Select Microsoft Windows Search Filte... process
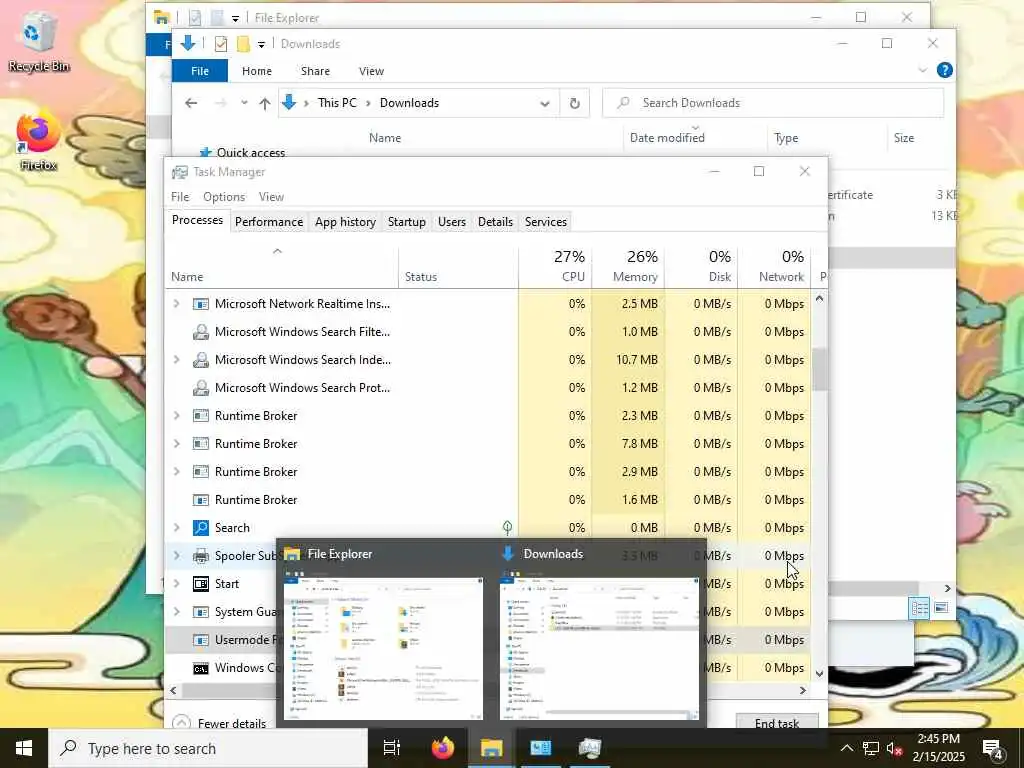Viewport: 1024px width, 768px height. (x=488, y=332)
